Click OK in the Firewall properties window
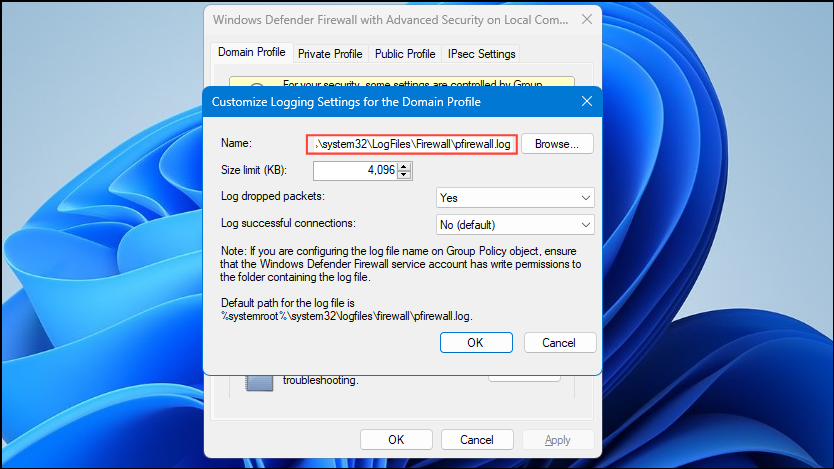The image size is (834, 469). click(396, 440)
